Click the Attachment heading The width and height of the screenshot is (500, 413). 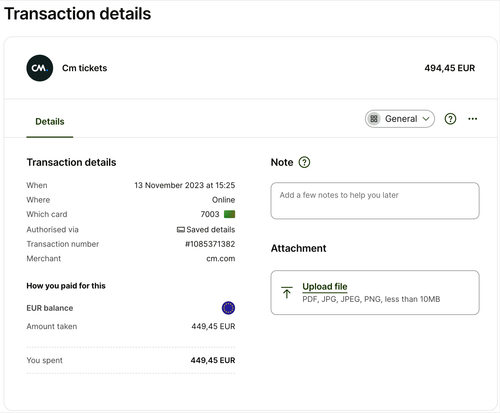point(299,248)
